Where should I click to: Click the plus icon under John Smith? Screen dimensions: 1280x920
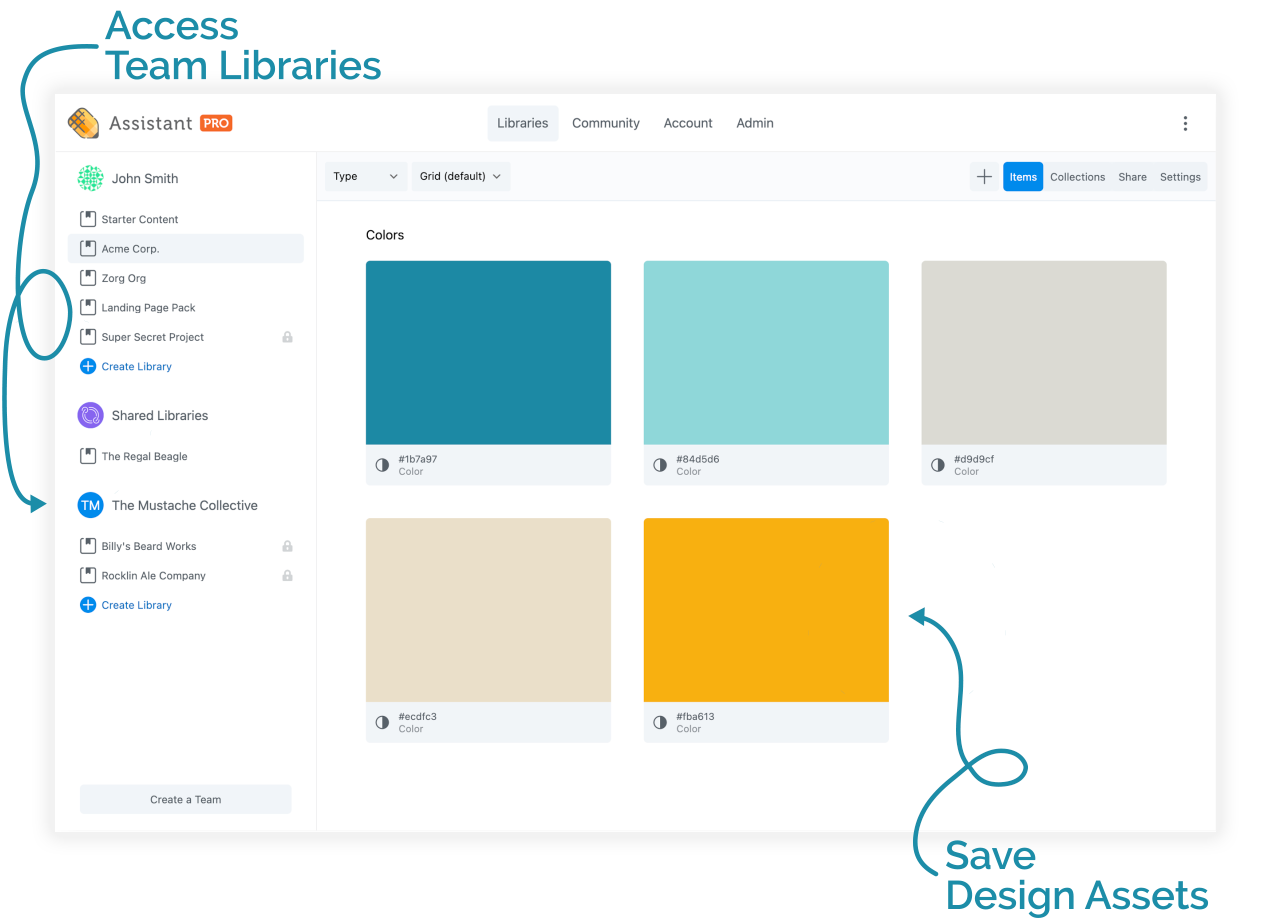coord(88,367)
